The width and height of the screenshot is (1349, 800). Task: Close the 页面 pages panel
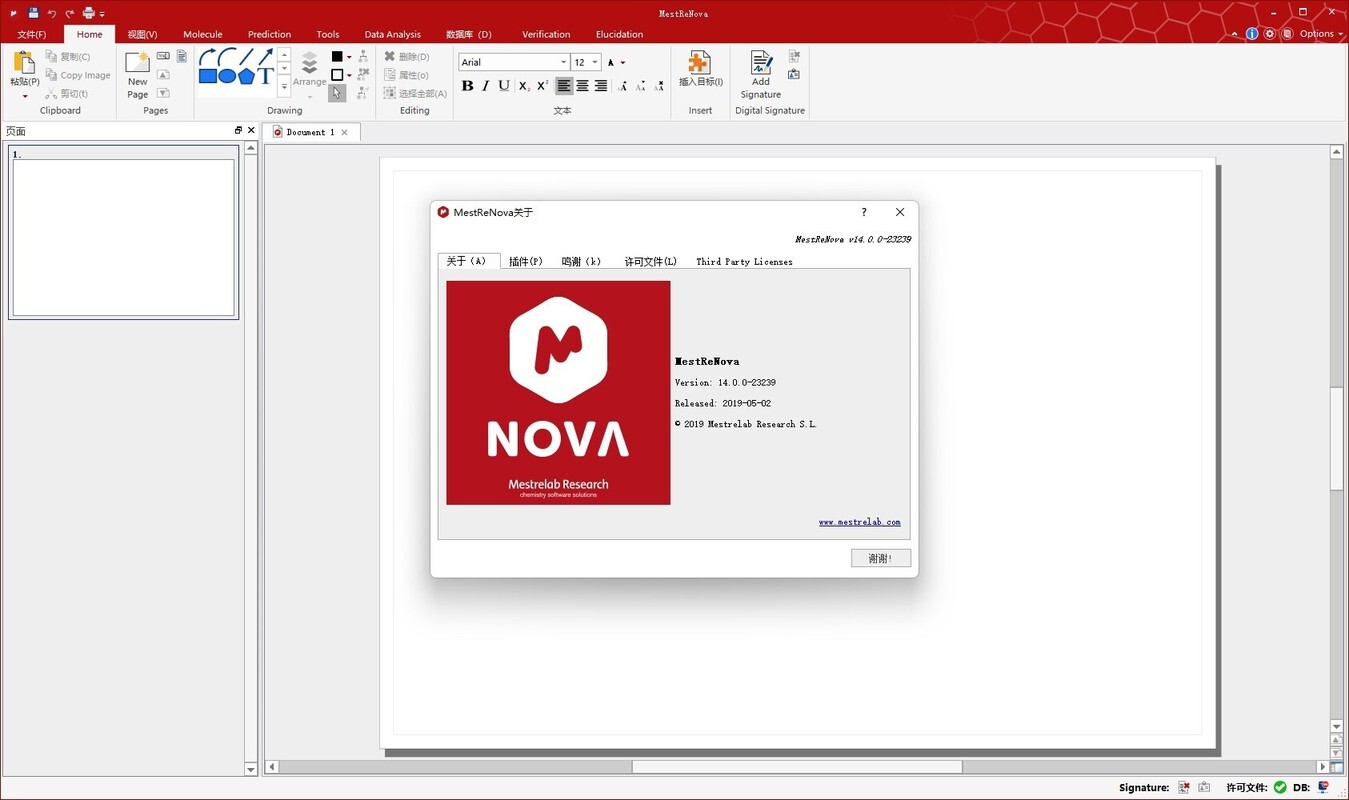[251, 130]
